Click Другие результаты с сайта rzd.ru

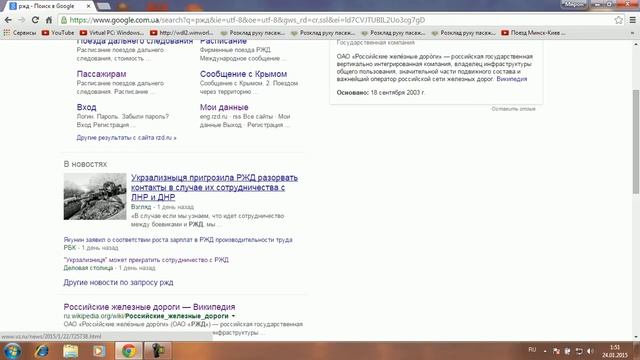127,138
